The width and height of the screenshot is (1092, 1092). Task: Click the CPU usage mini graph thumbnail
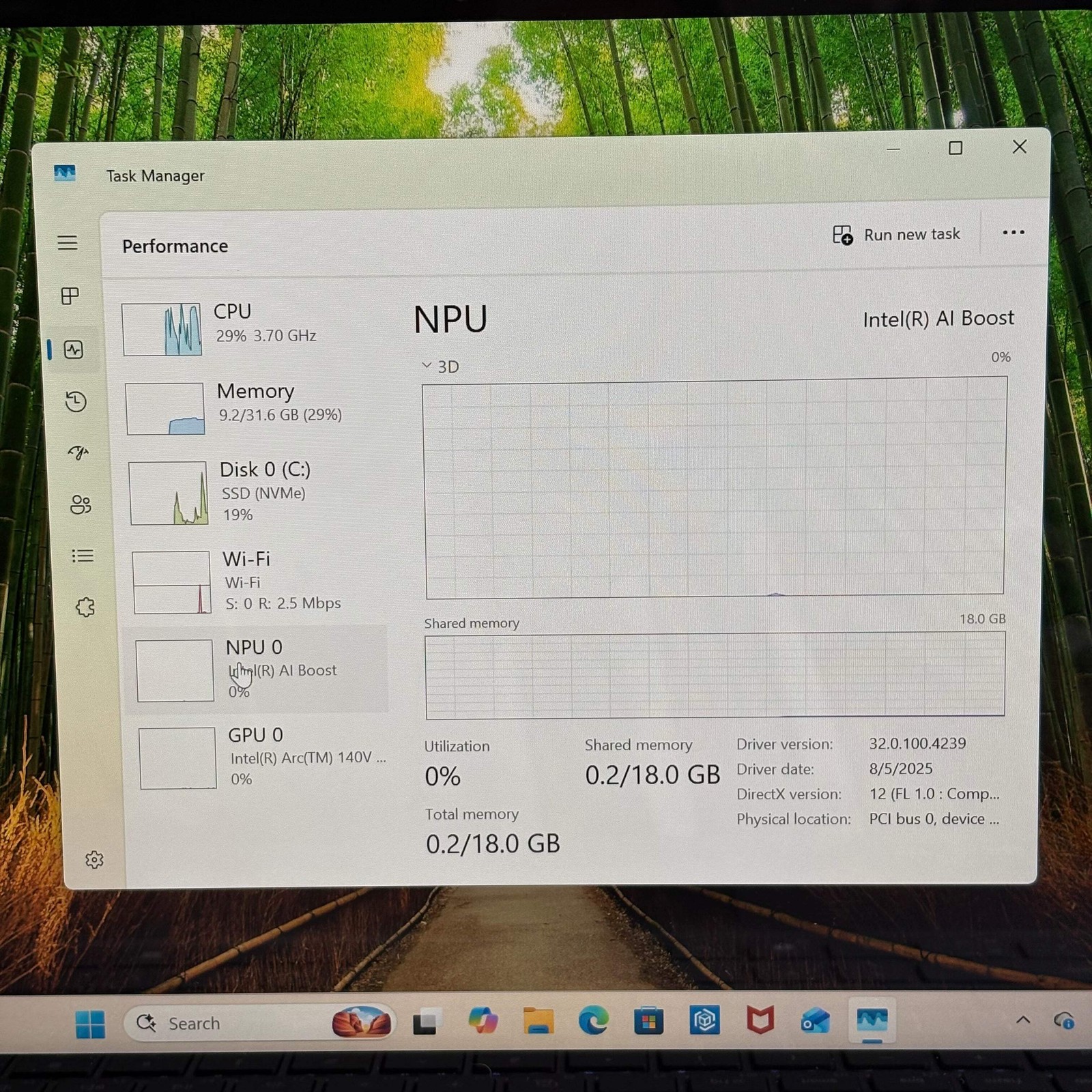[162, 330]
